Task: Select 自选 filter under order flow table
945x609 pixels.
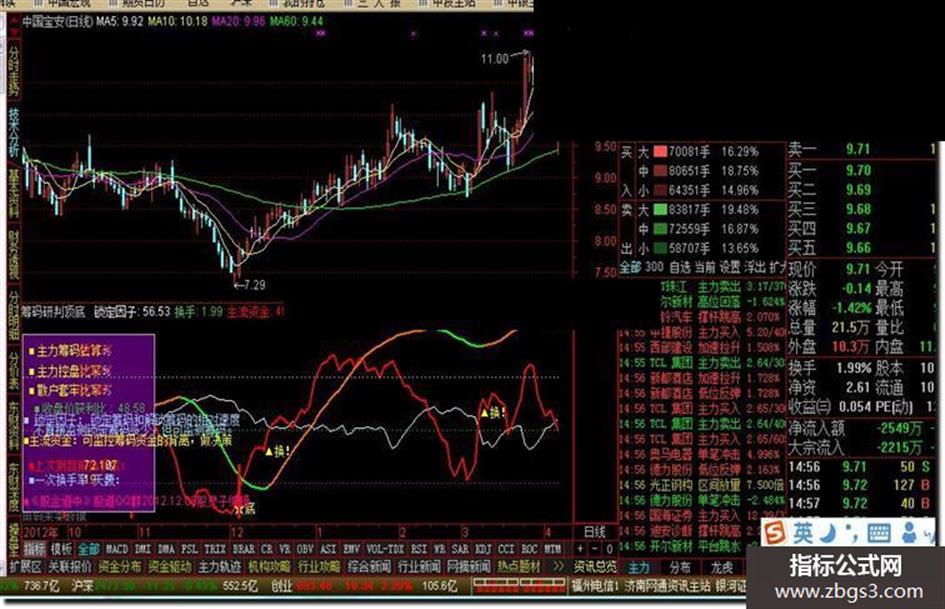Action: [679, 267]
